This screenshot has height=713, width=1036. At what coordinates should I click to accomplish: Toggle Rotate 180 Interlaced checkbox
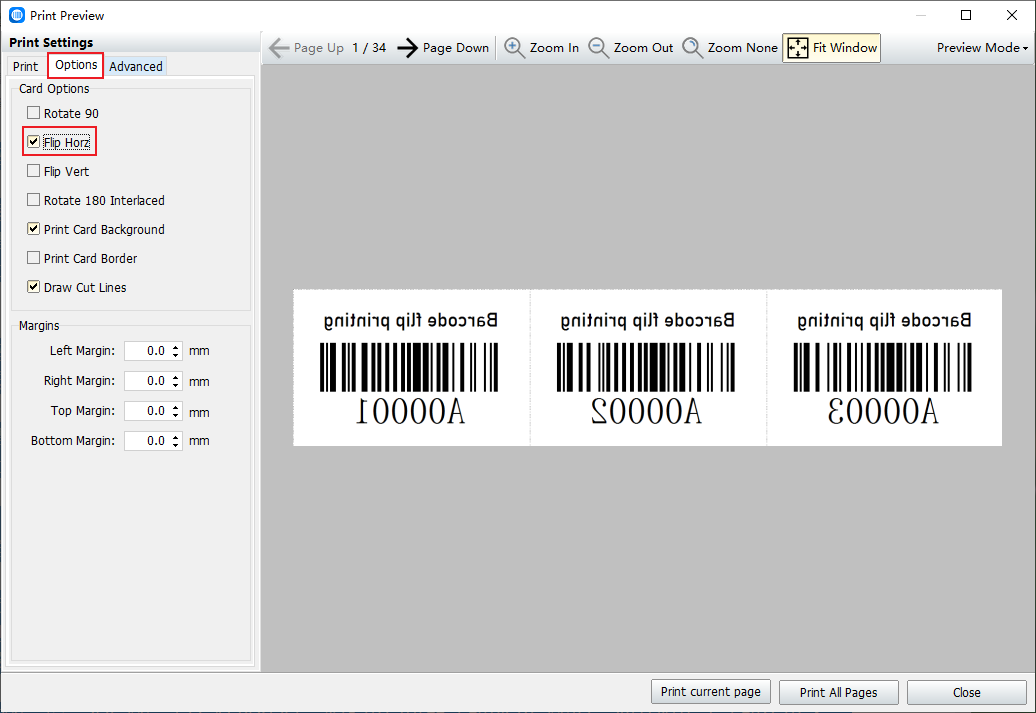[x=33, y=200]
